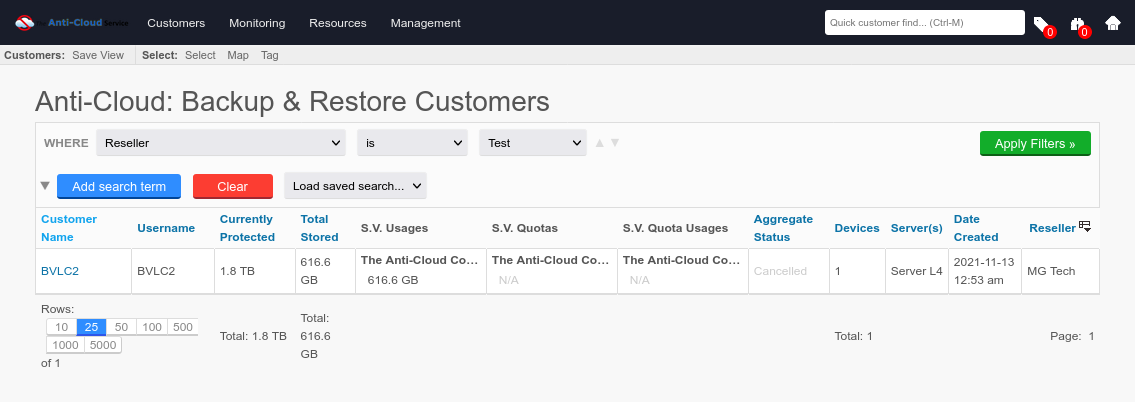Sort by Server(s) column

click(916, 227)
